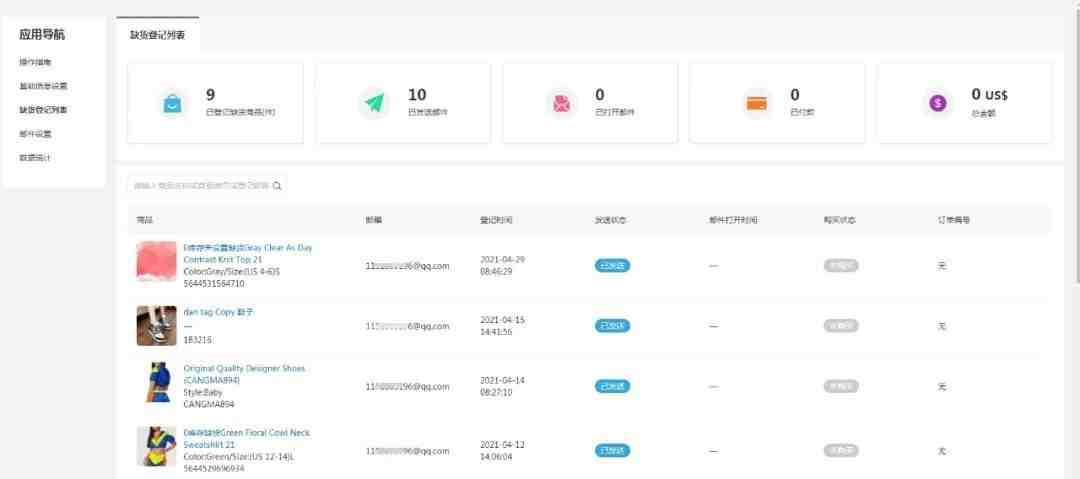
Task: Click the Green Floral Sweatshirt thumbnail
Action: (x=156, y=447)
